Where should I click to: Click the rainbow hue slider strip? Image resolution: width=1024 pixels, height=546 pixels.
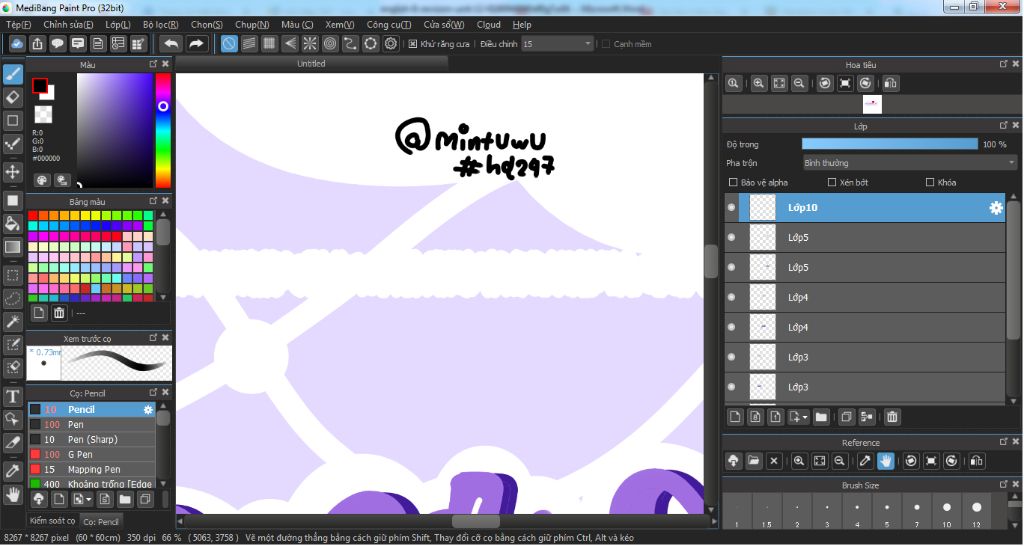point(163,131)
